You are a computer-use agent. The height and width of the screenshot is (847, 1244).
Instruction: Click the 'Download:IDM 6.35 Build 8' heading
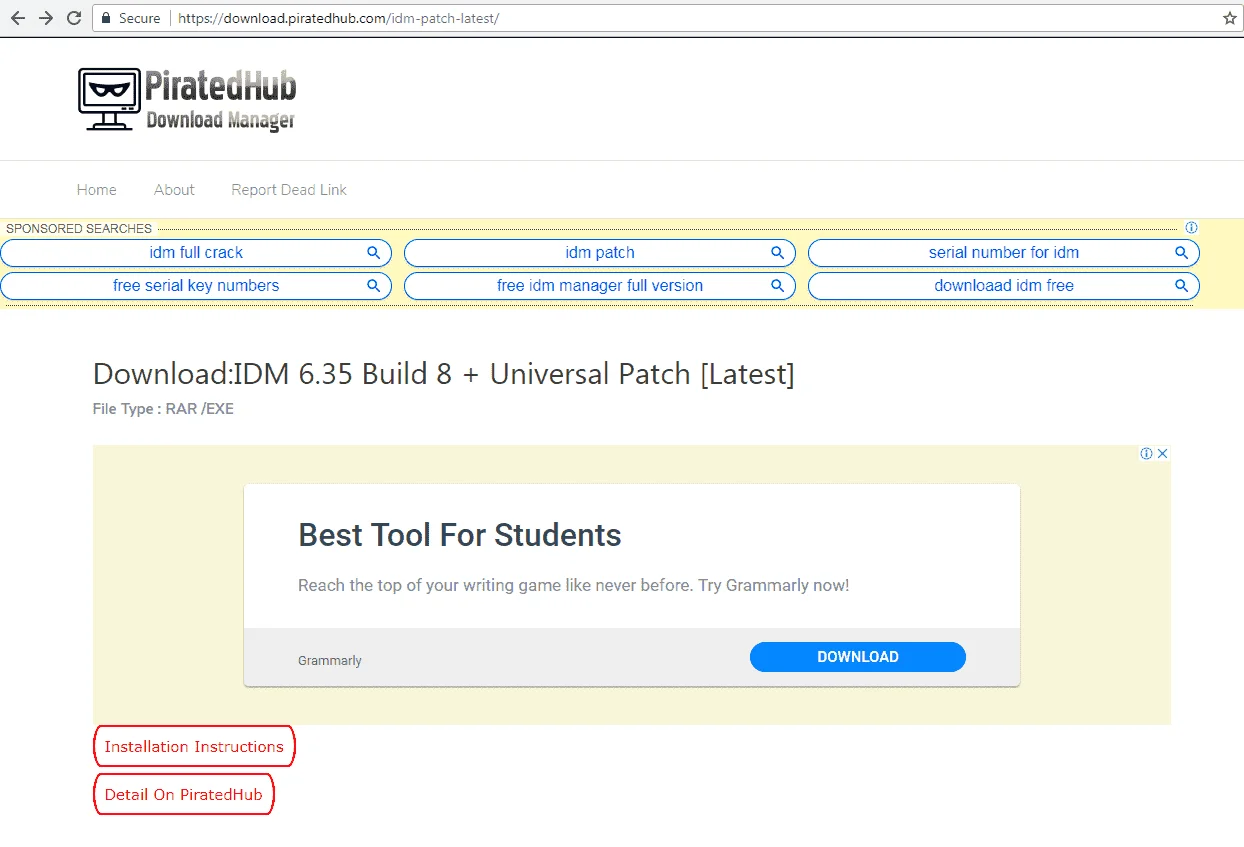(x=444, y=374)
